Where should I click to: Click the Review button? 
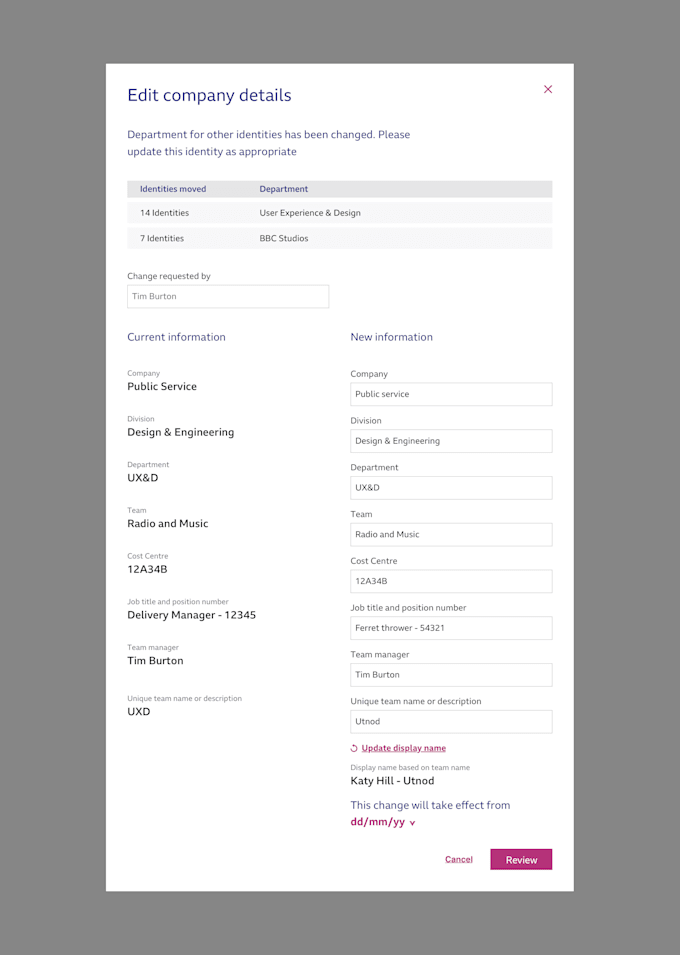click(x=521, y=859)
